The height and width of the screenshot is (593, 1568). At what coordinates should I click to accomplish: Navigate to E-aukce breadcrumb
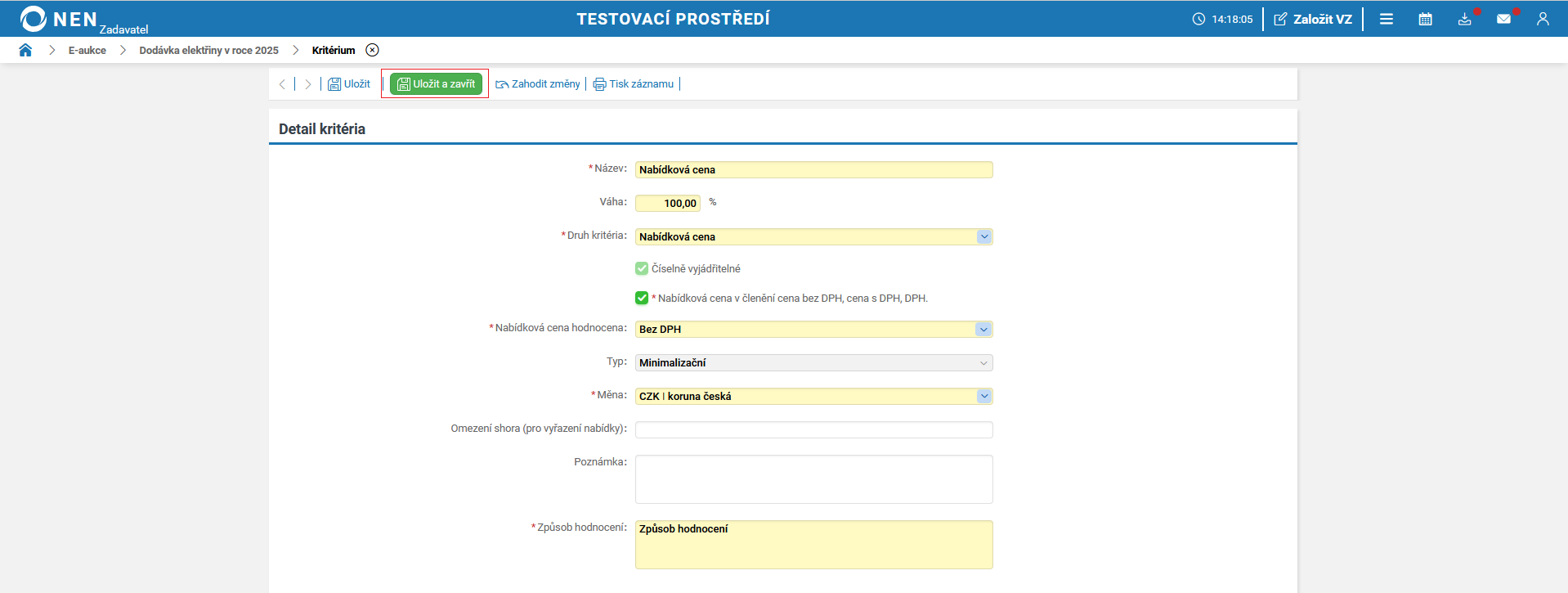pos(87,50)
